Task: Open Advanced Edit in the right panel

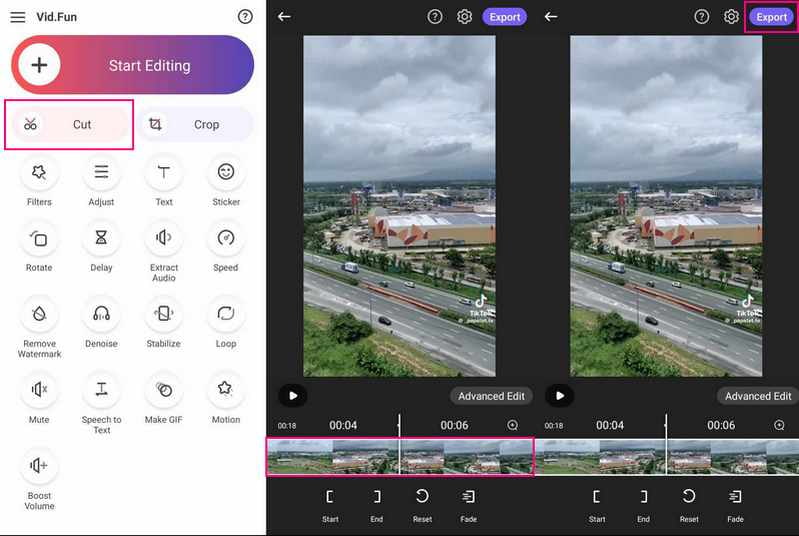Action: (757, 396)
